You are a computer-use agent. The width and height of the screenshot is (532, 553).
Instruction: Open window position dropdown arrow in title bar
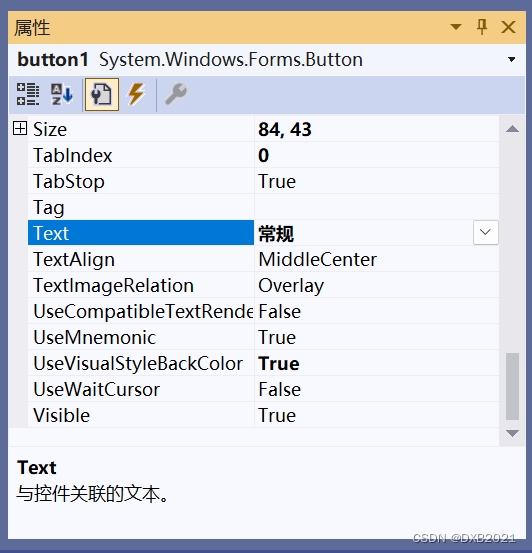[x=456, y=27]
